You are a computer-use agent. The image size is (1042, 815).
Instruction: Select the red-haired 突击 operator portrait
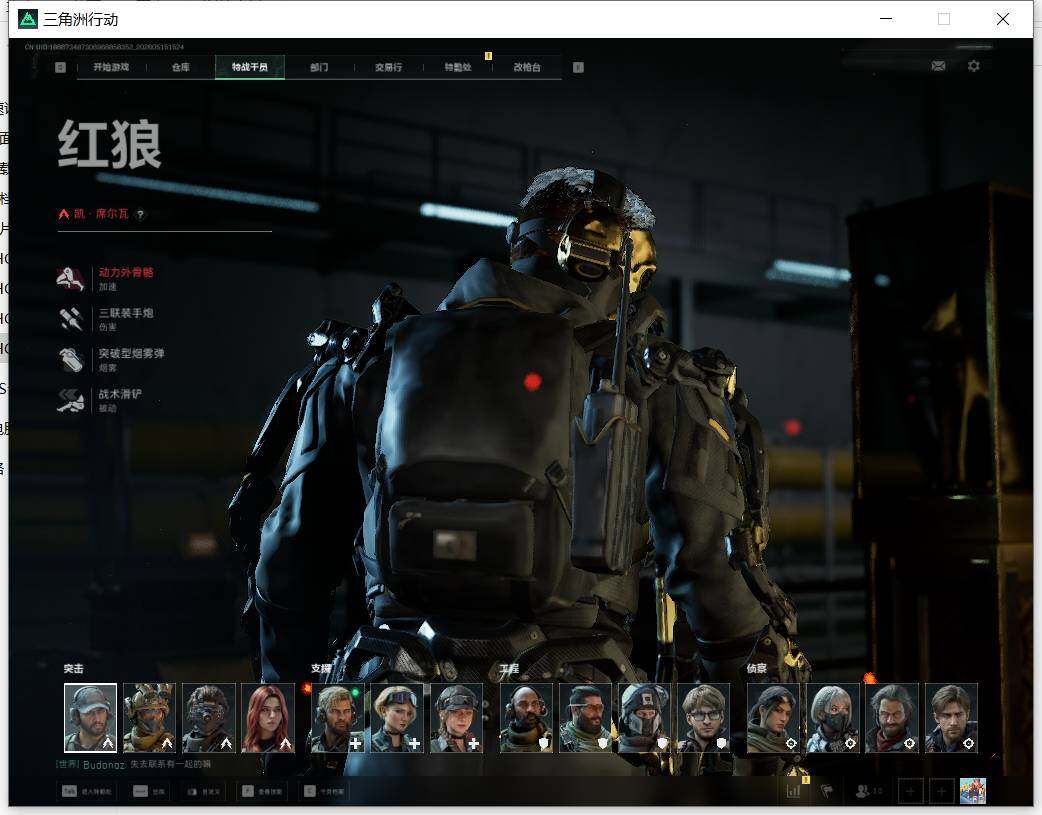(268, 718)
